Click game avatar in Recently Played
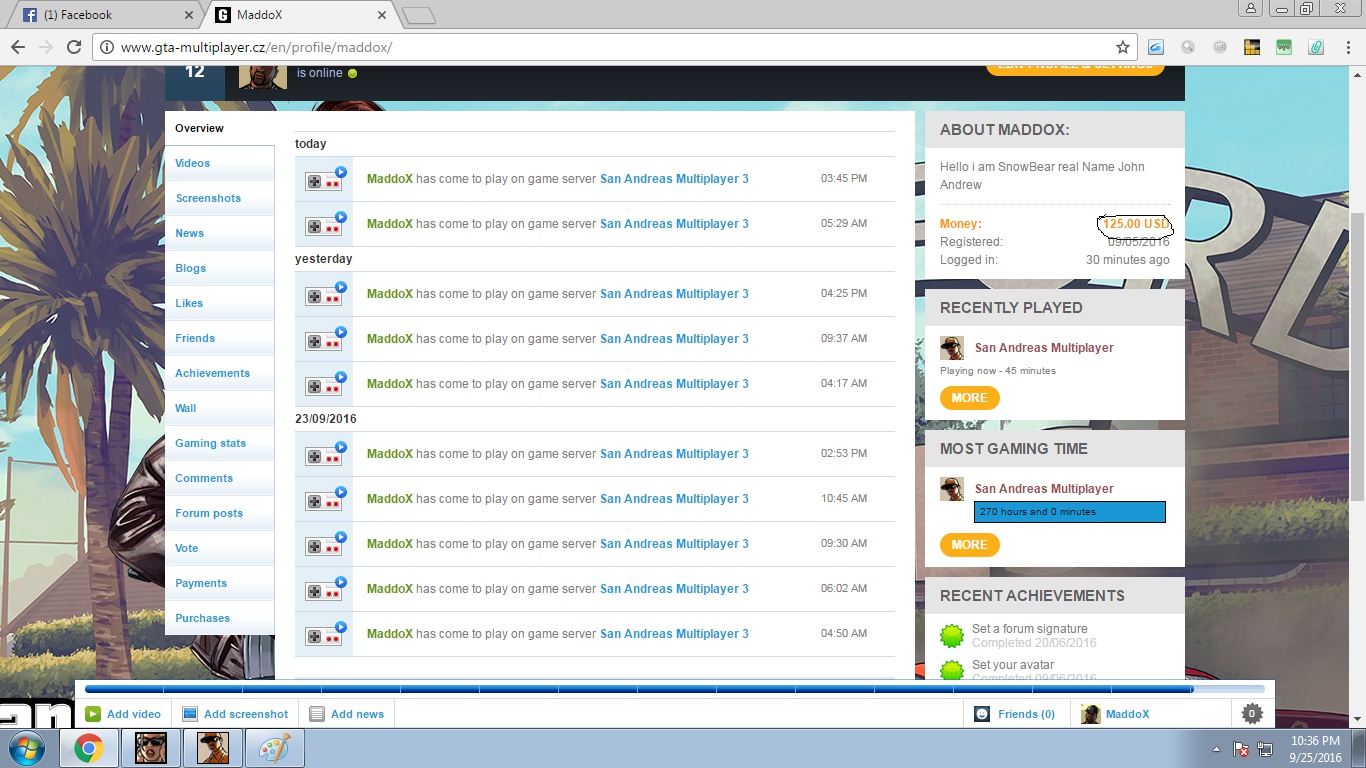Image resolution: width=1366 pixels, height=768 pixels. 952,348
